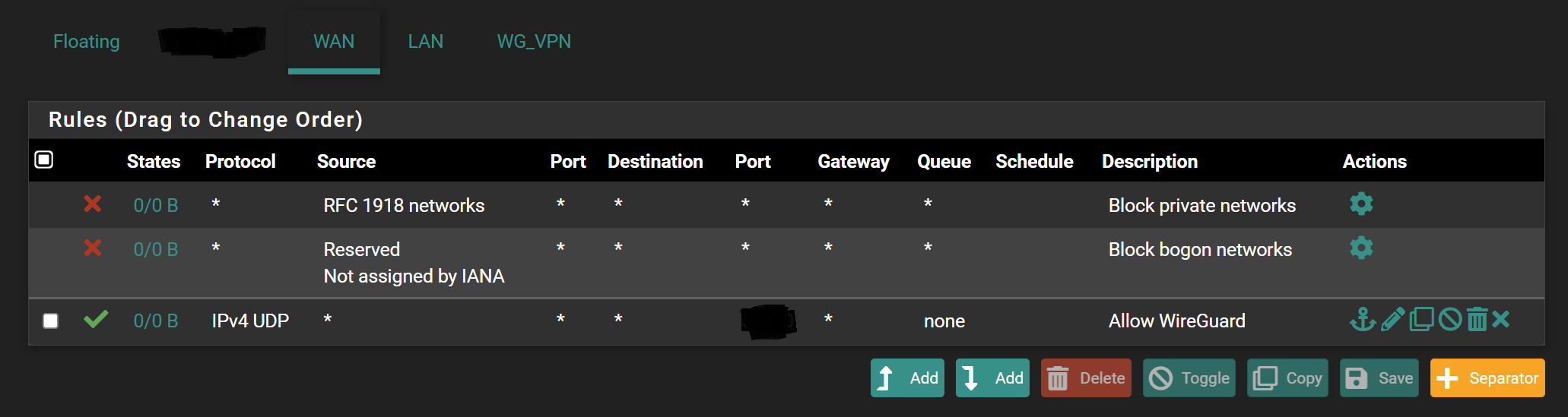Disable the Allow WireGuard rule via ban icon
Image resolution: width=1568 pixels, height=417 pixels.
[x=1450, y=320]
